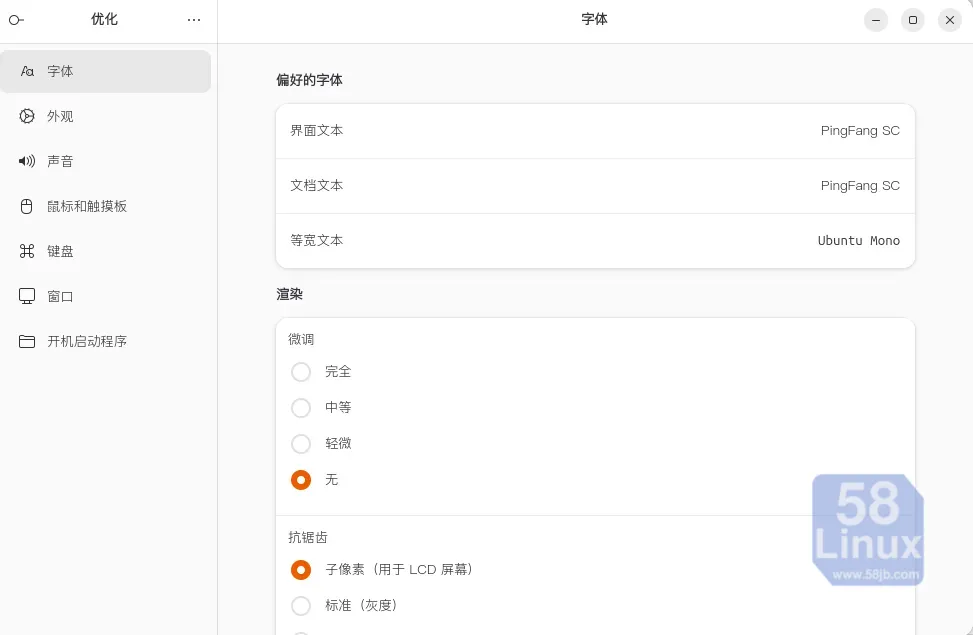This screenshot has width=973, height=635.
Task: Go to 鼠标和触摸板 settings
Action: pos(105,206)
